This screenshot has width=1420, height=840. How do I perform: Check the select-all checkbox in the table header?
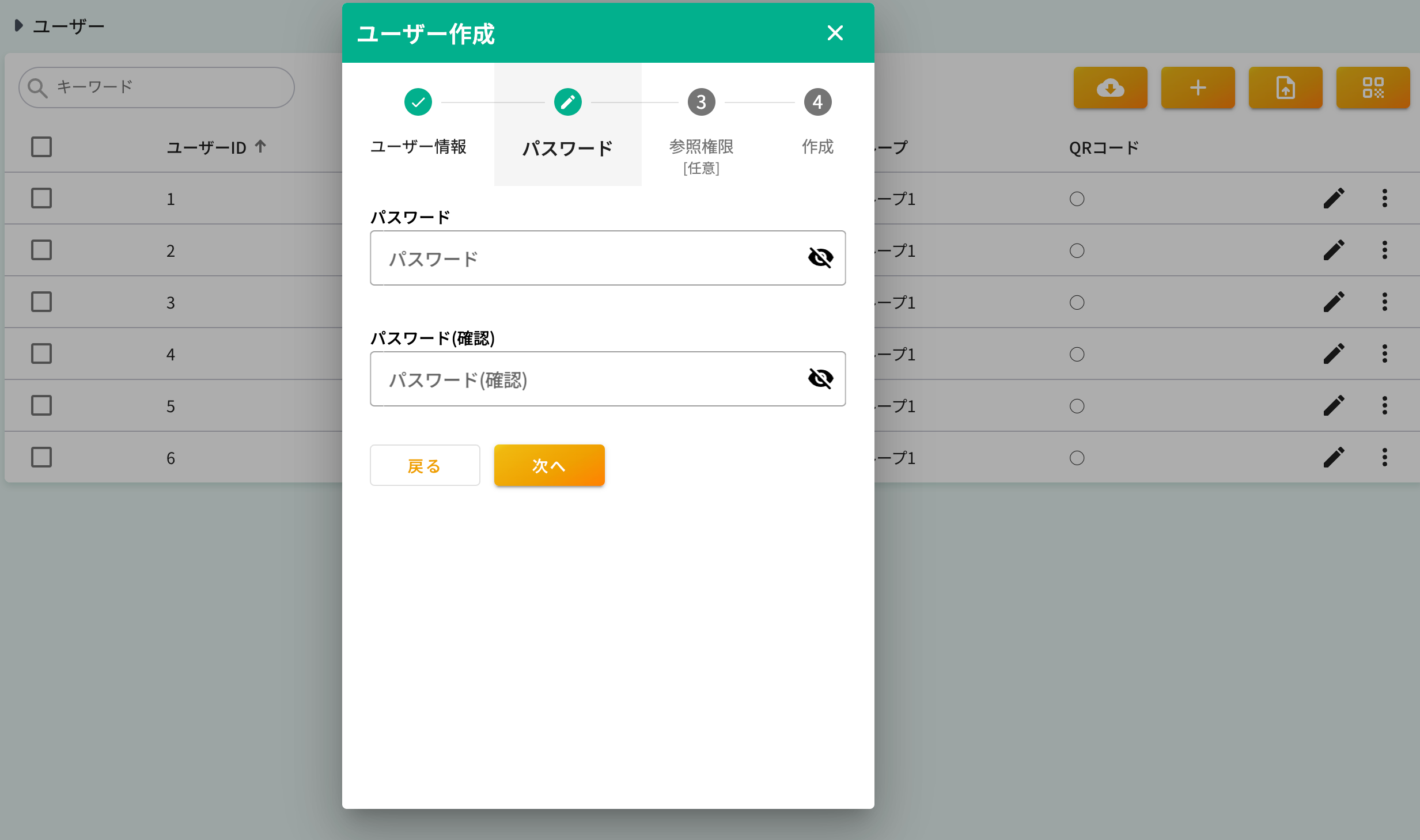pos(41,147)
